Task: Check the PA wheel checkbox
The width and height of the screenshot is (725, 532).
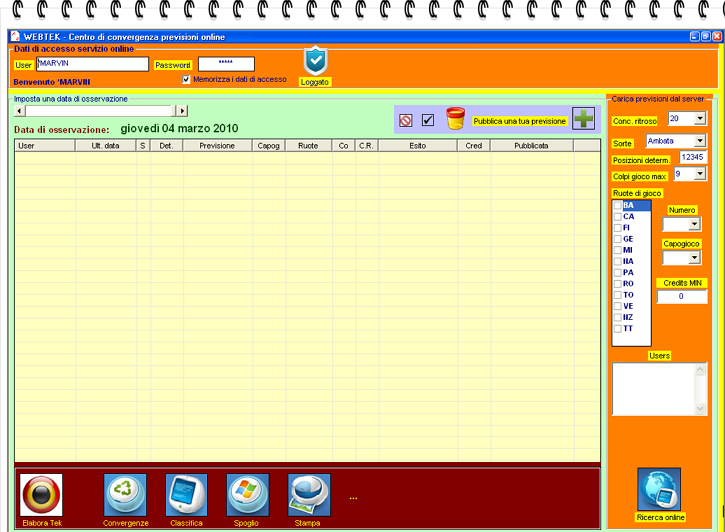Action: click(x=618, y=272)
